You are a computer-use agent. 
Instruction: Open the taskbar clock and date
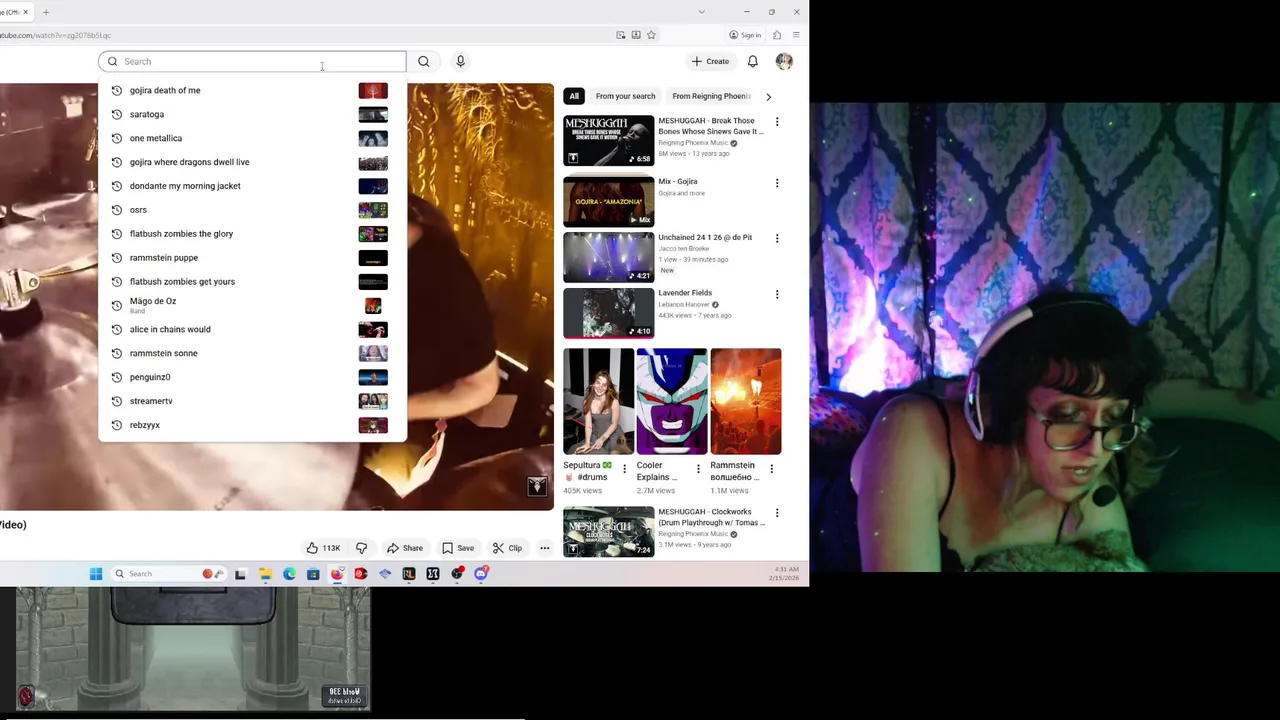tap(786, 574)
